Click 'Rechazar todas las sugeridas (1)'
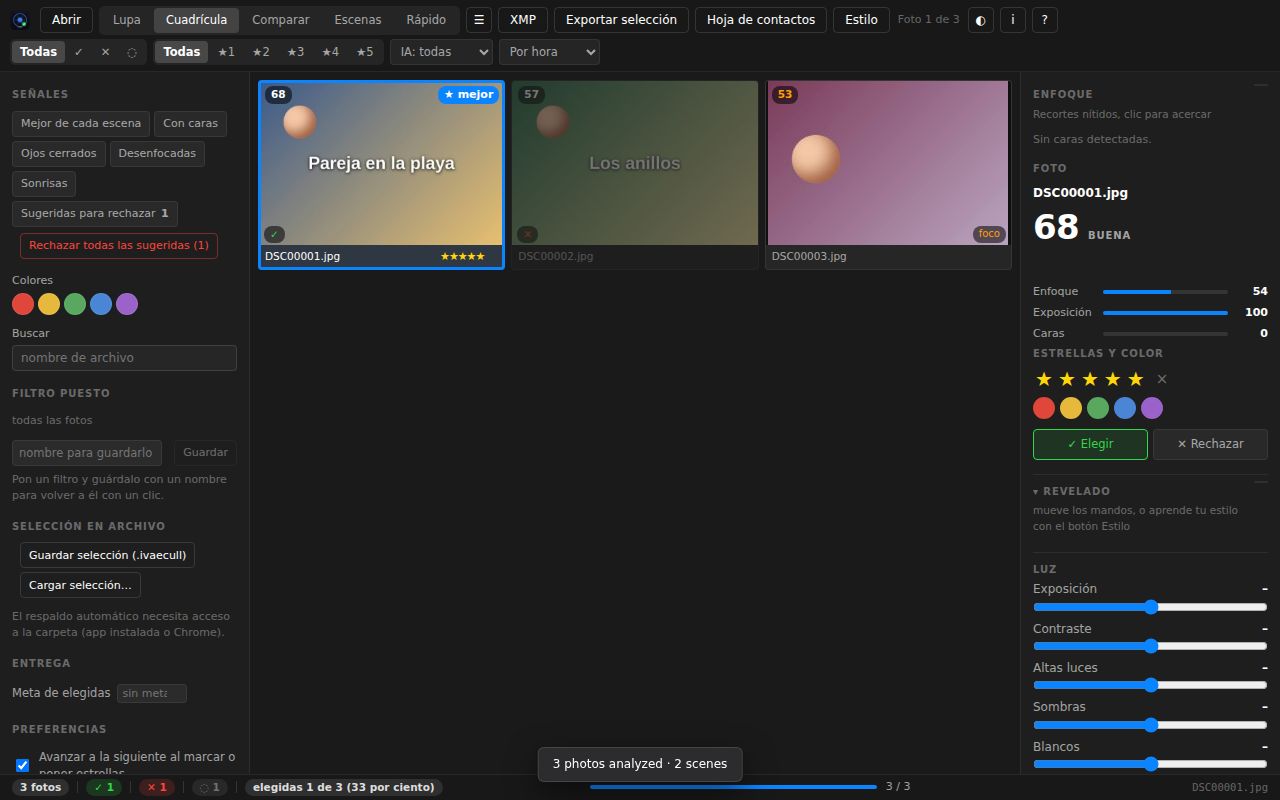Screen dimensions: 1280x800 coord(119,246)
